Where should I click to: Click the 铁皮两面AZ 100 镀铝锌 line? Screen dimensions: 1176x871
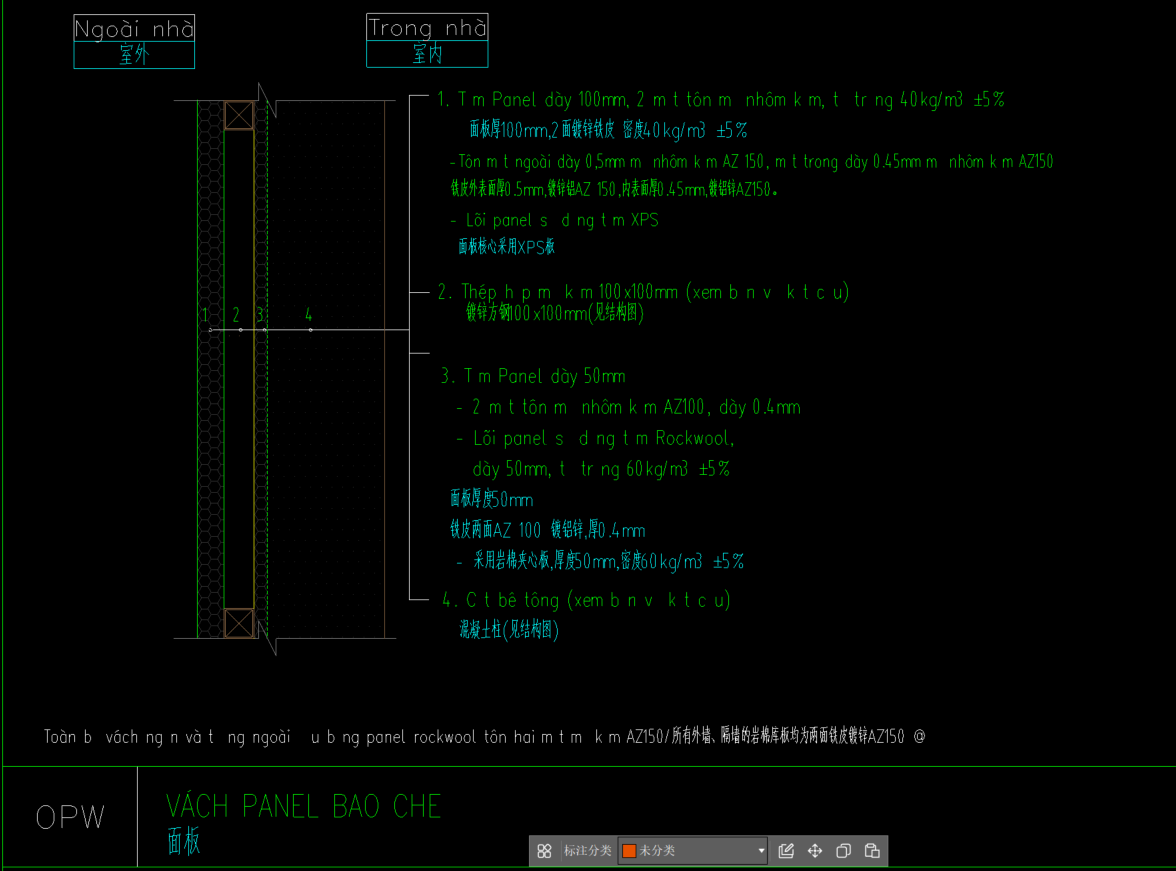tap(548, 530)
